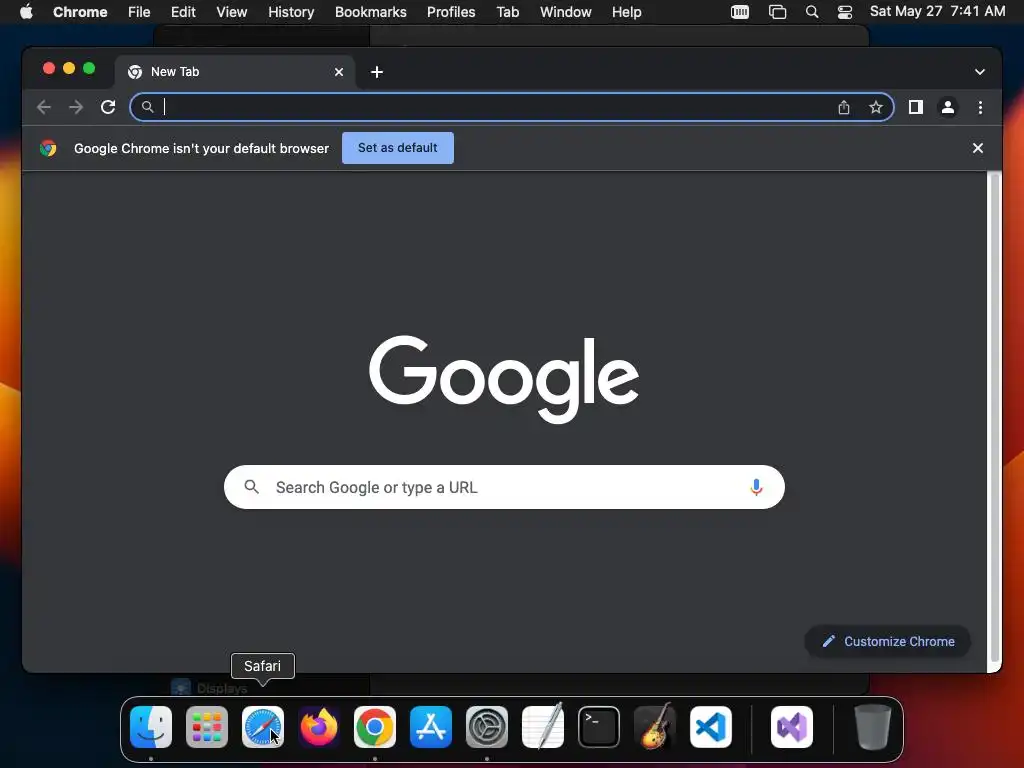Open the Help menu
This screenshot has height=768, width=1024.
point(626,12)
